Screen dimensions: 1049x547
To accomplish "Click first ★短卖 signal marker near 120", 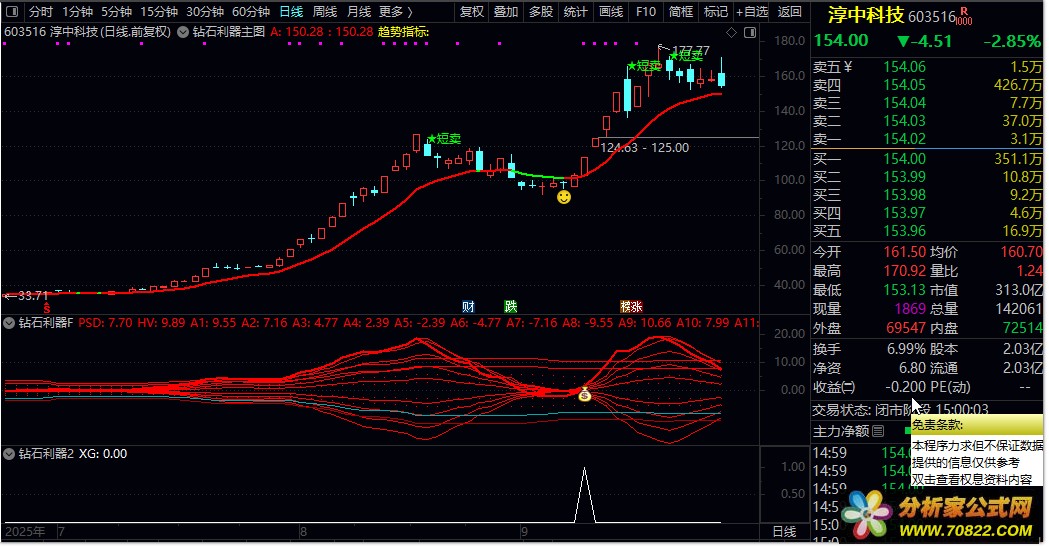I will pyautogui.click(x=444, y=139).
